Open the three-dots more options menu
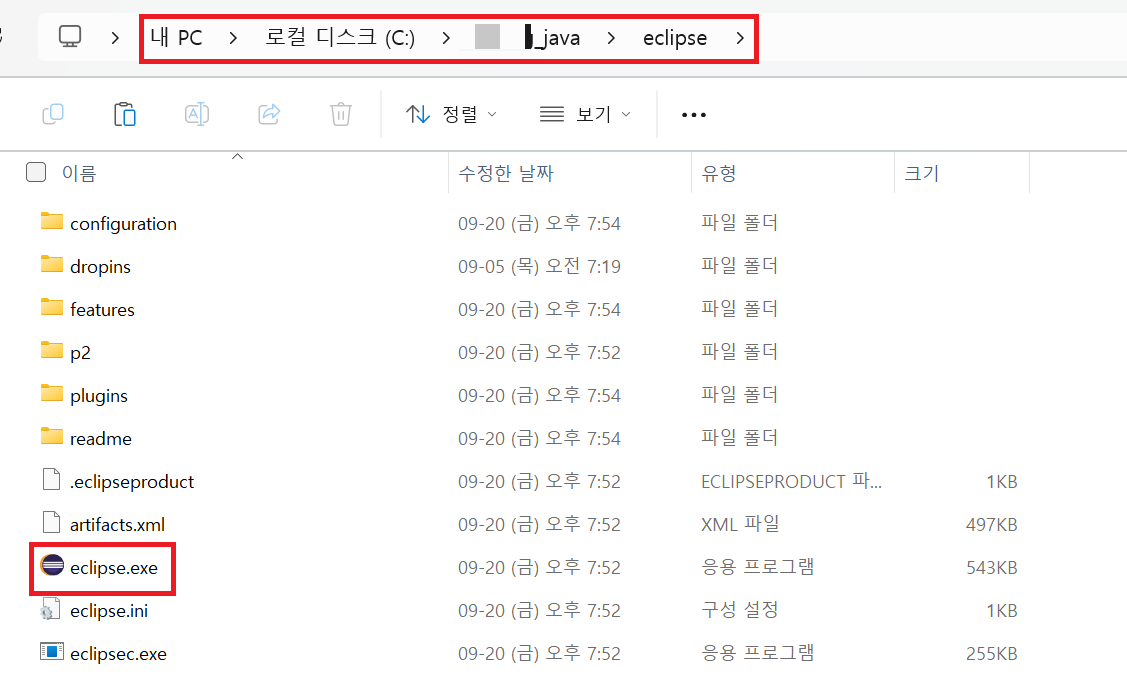Screen dimensions: 1127x674 (x=694, y=114)
